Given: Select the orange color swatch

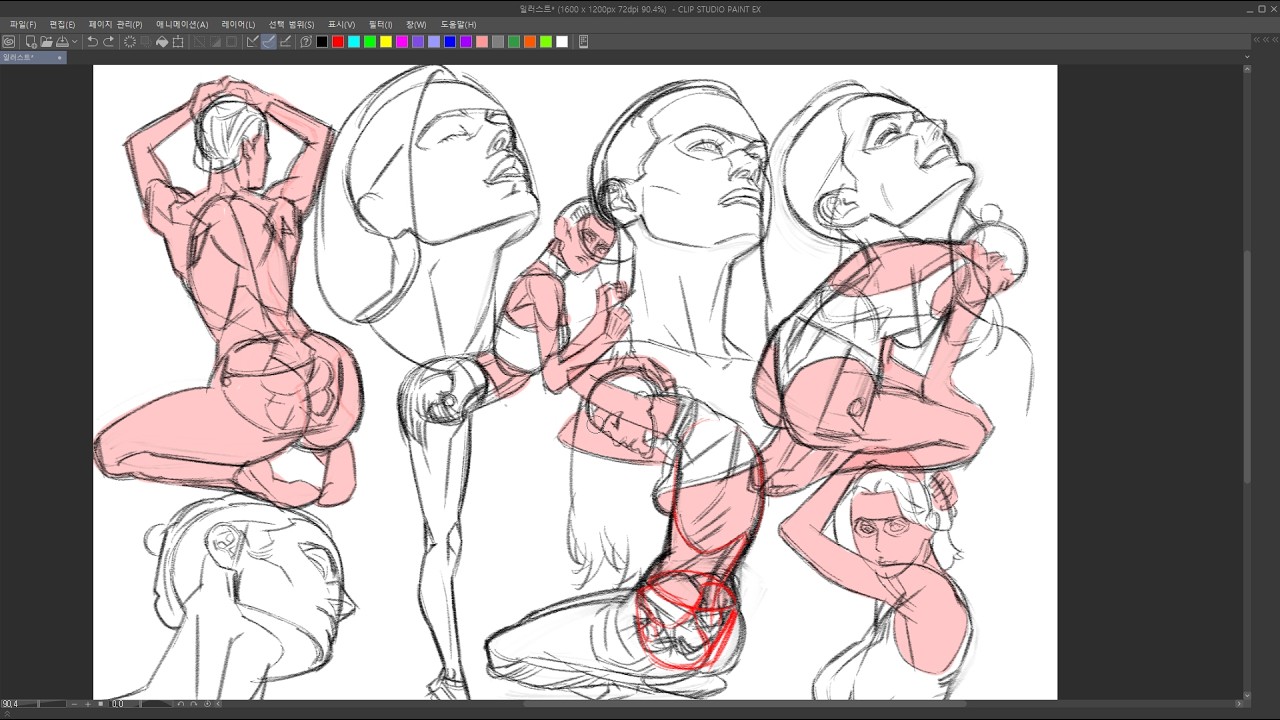Looking at the screenshot, I should (x=530, y=42).
